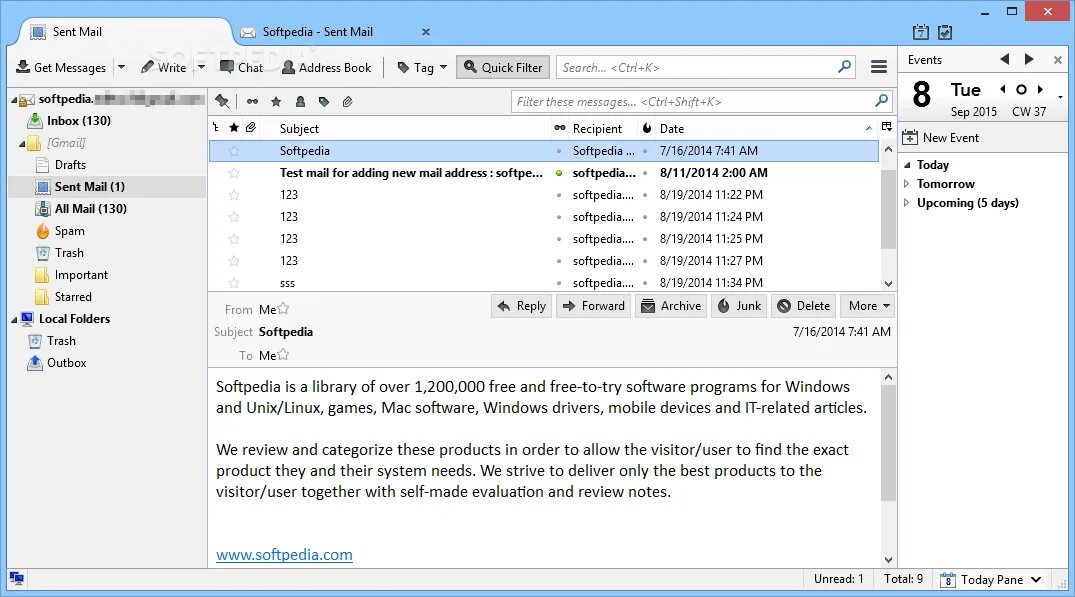Toggle pin to keep filters applied
Screen dimensions: 1075x597
point(221,101)
